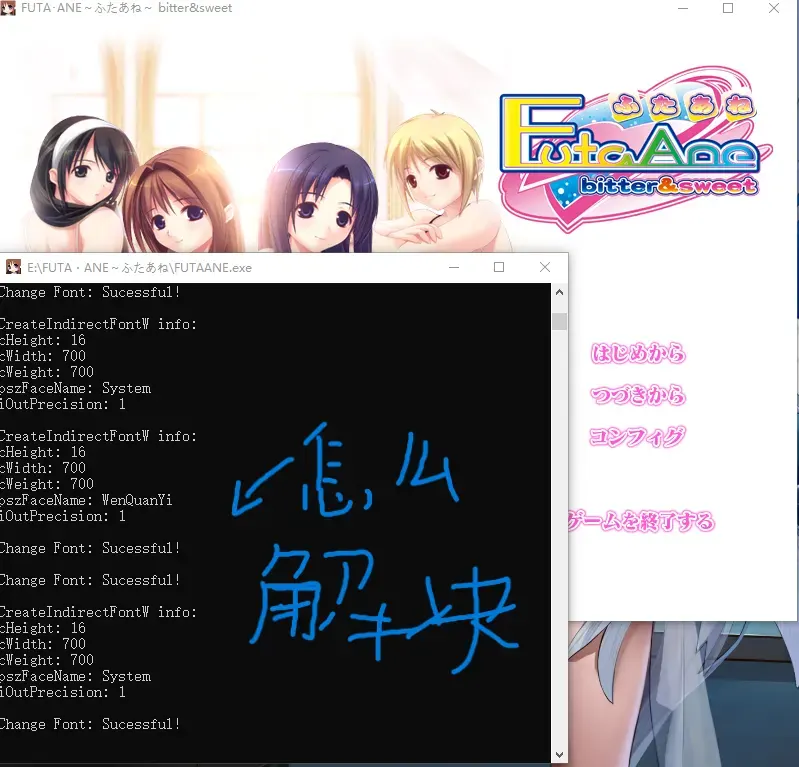The image size is (799, 767).
Task: Click the Futa Ane bitter&sweet logo
Action: (x=635, y=148)
